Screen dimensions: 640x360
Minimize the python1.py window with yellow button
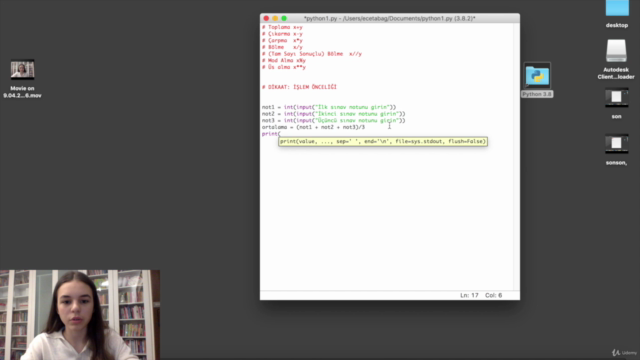[275, 18]
